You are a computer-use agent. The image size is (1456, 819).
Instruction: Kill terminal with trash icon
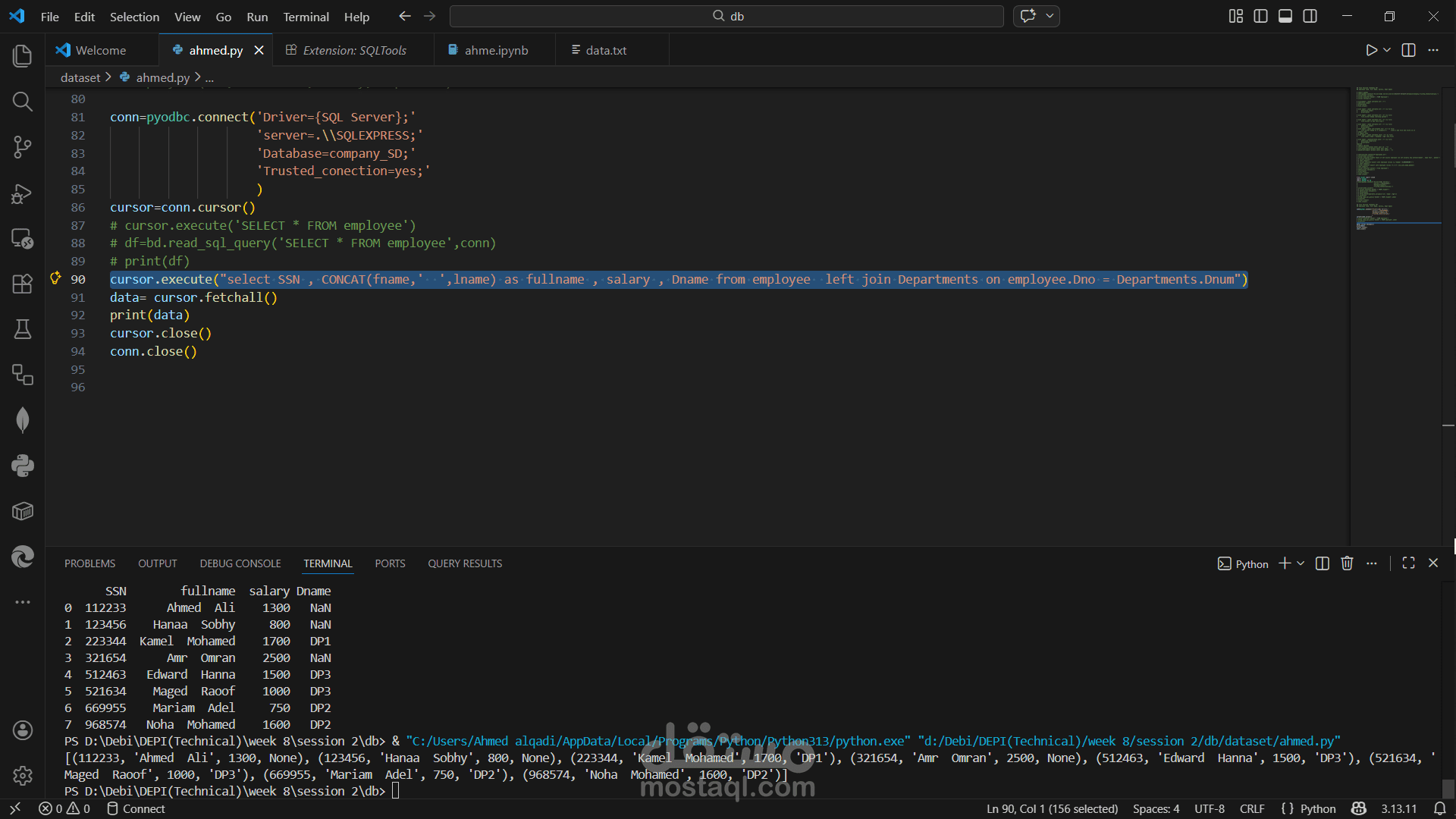point(1347,563)
